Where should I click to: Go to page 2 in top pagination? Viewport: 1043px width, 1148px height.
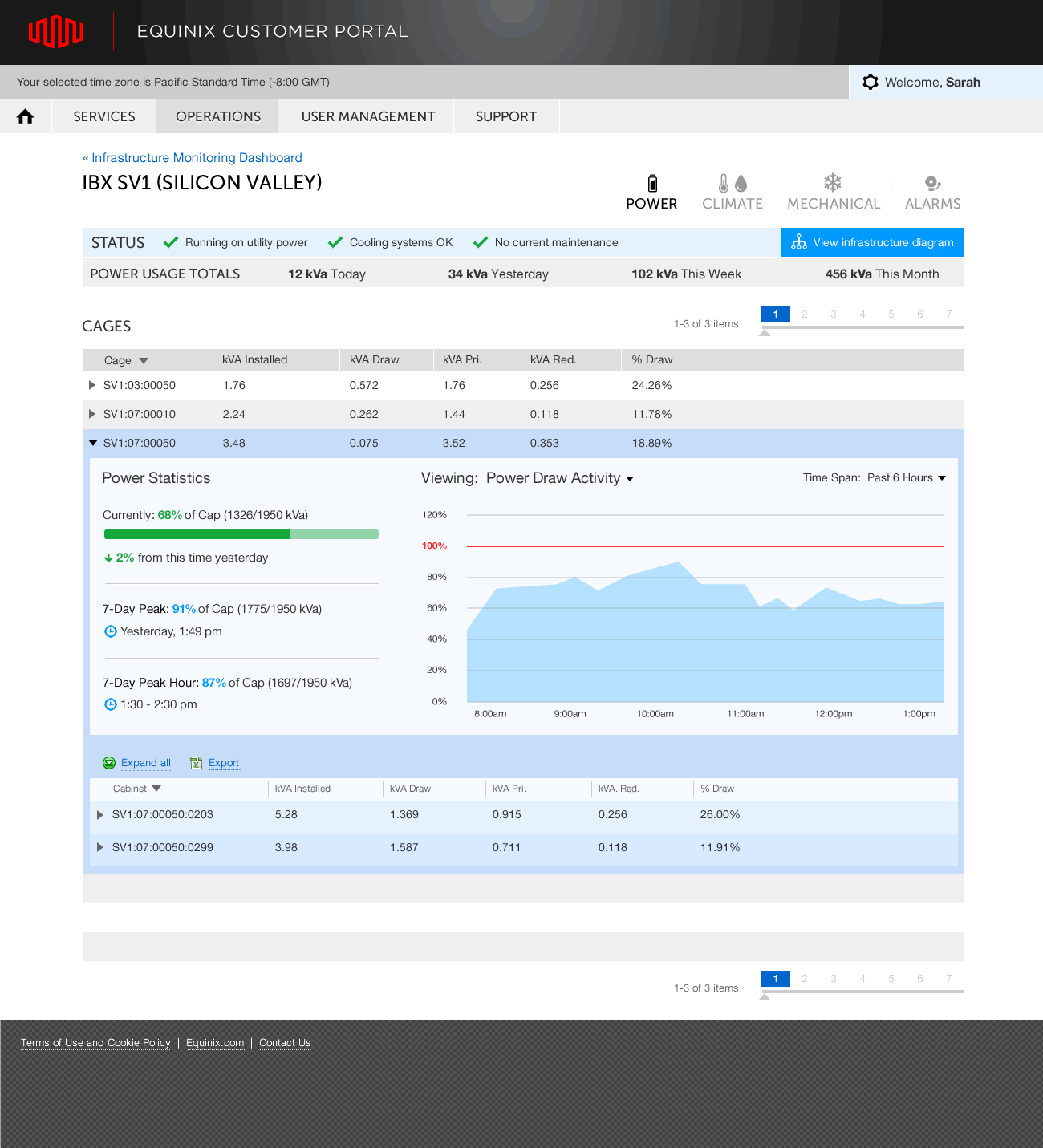805,314
